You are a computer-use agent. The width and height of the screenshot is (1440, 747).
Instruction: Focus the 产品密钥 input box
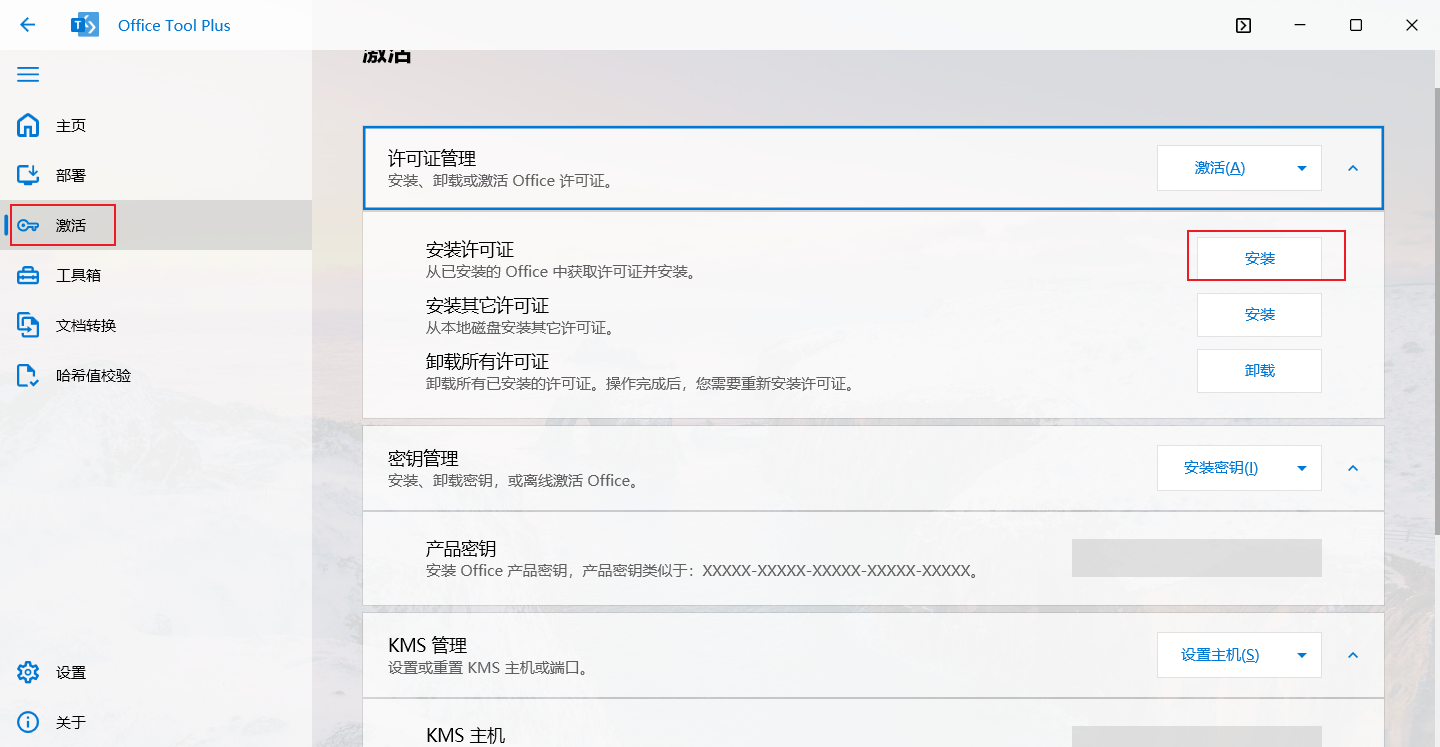1197,558
